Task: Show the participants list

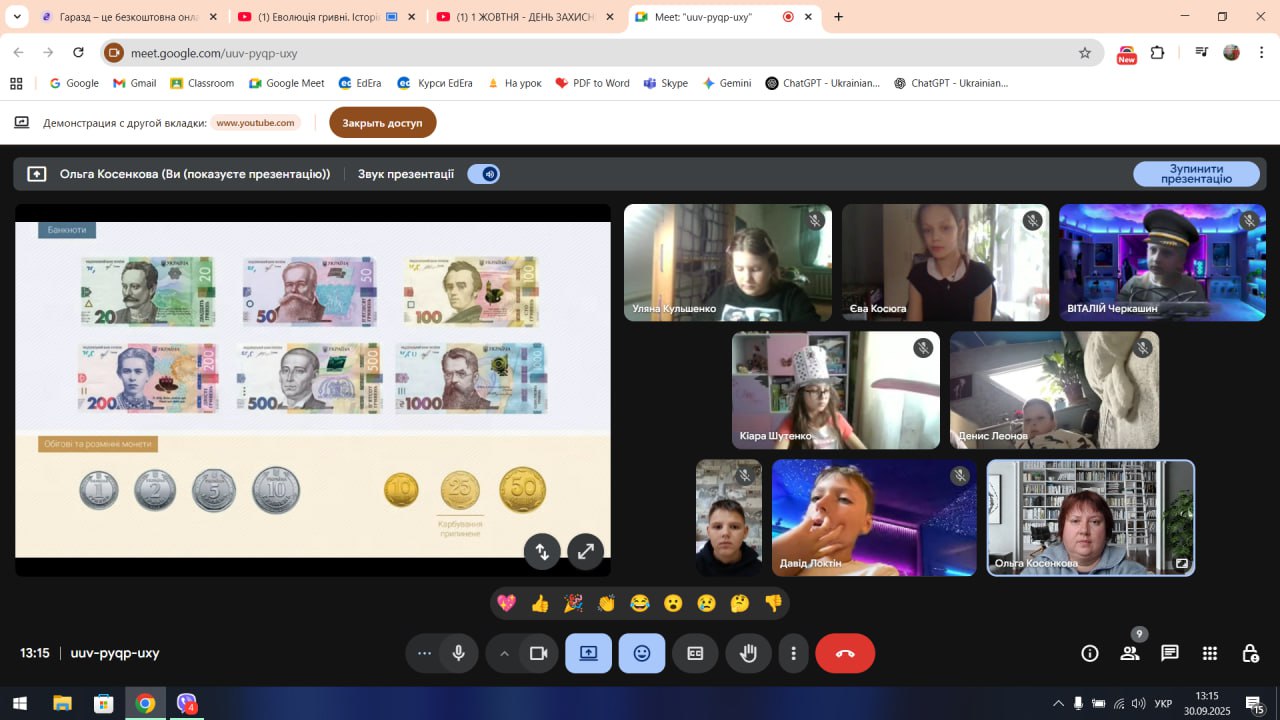Action: (x=1130, y=653)
